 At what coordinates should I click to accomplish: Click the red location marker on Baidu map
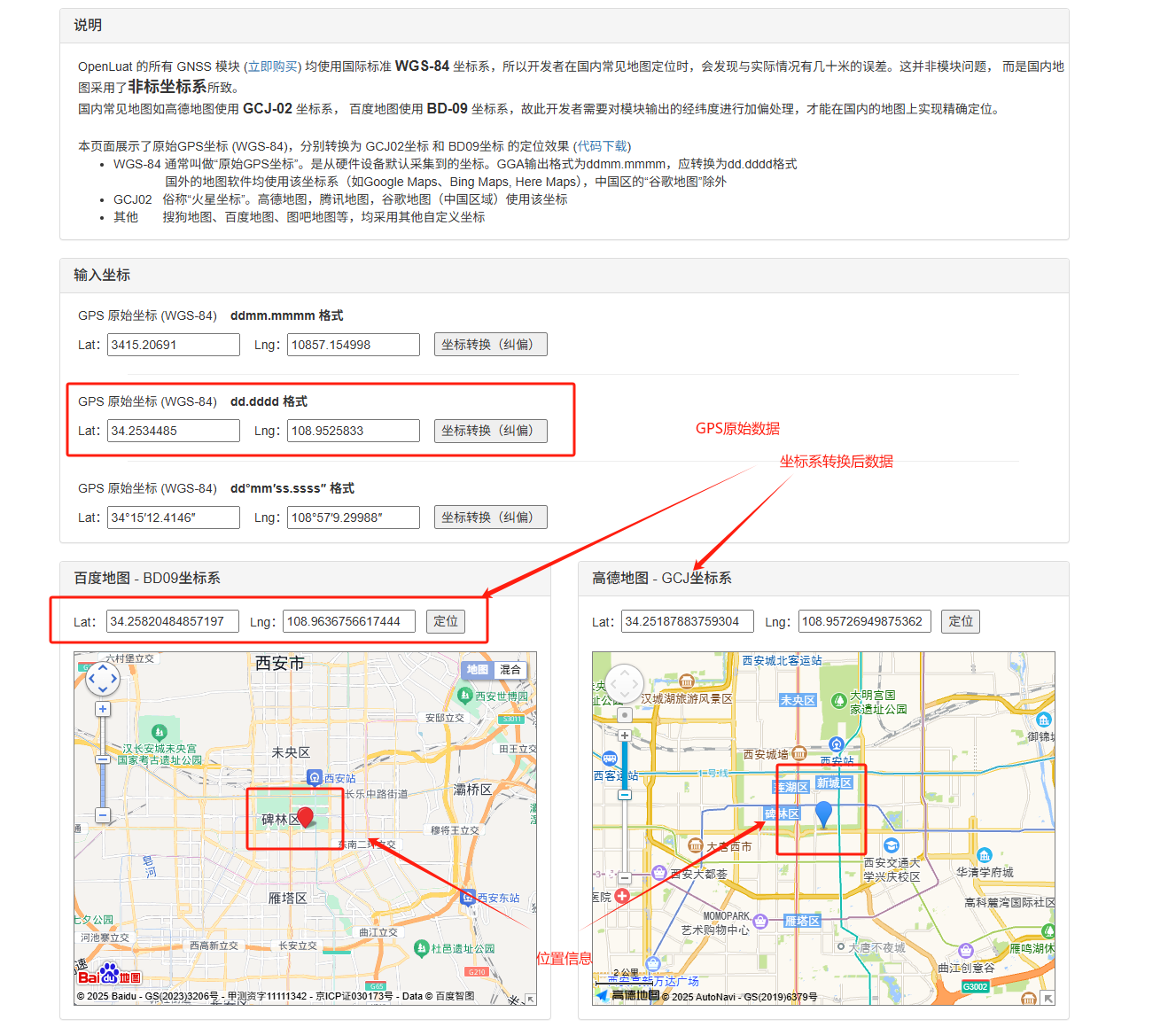pyautogui.click(x=305, y=817)
